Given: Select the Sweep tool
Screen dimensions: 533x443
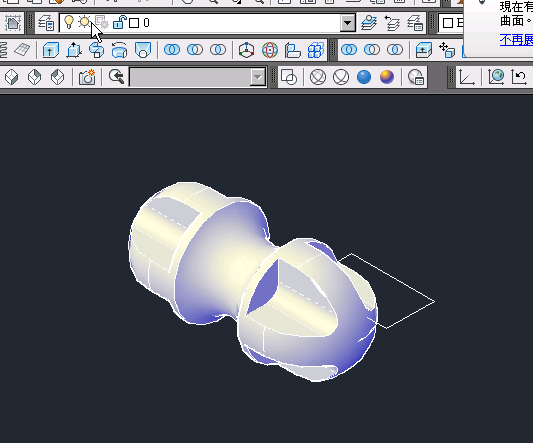Looking at the screenshot, I should 97,50.
